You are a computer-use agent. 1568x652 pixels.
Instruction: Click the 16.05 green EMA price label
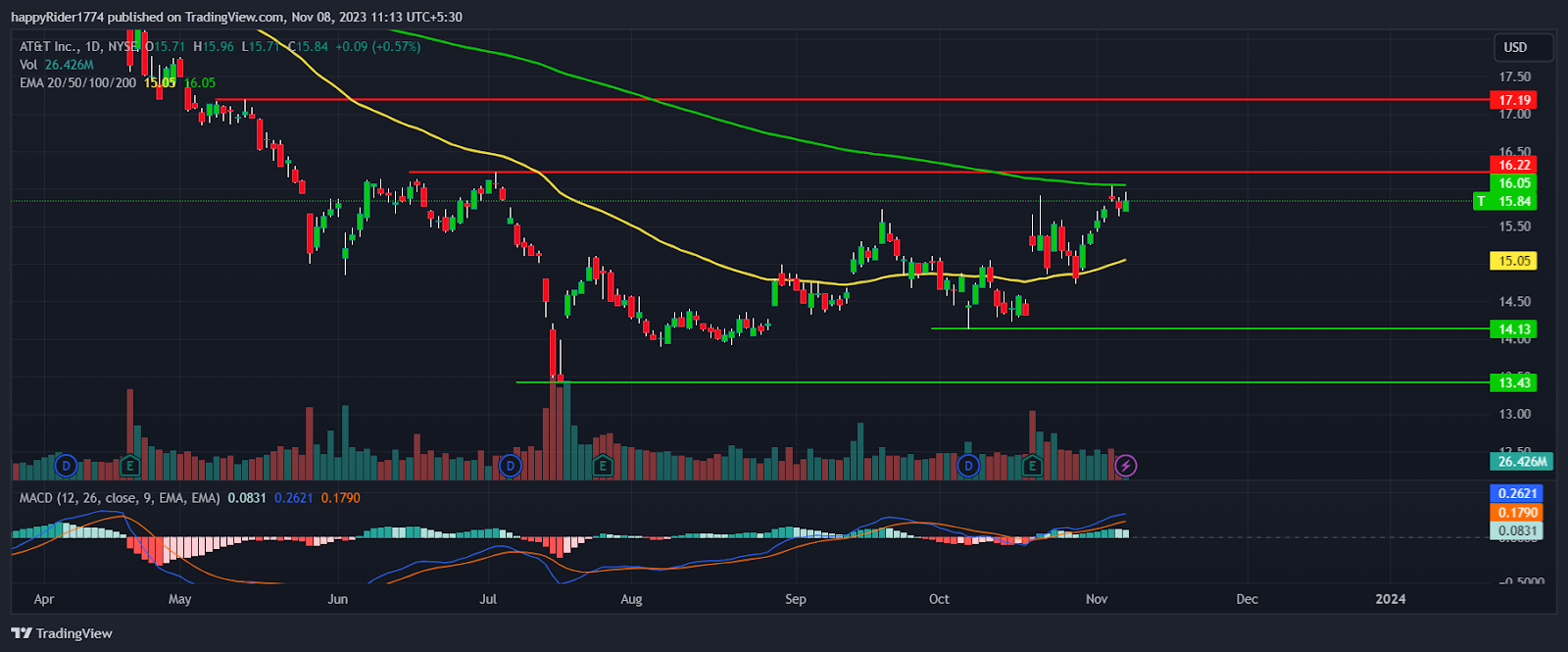click(x=1513, y=183)
